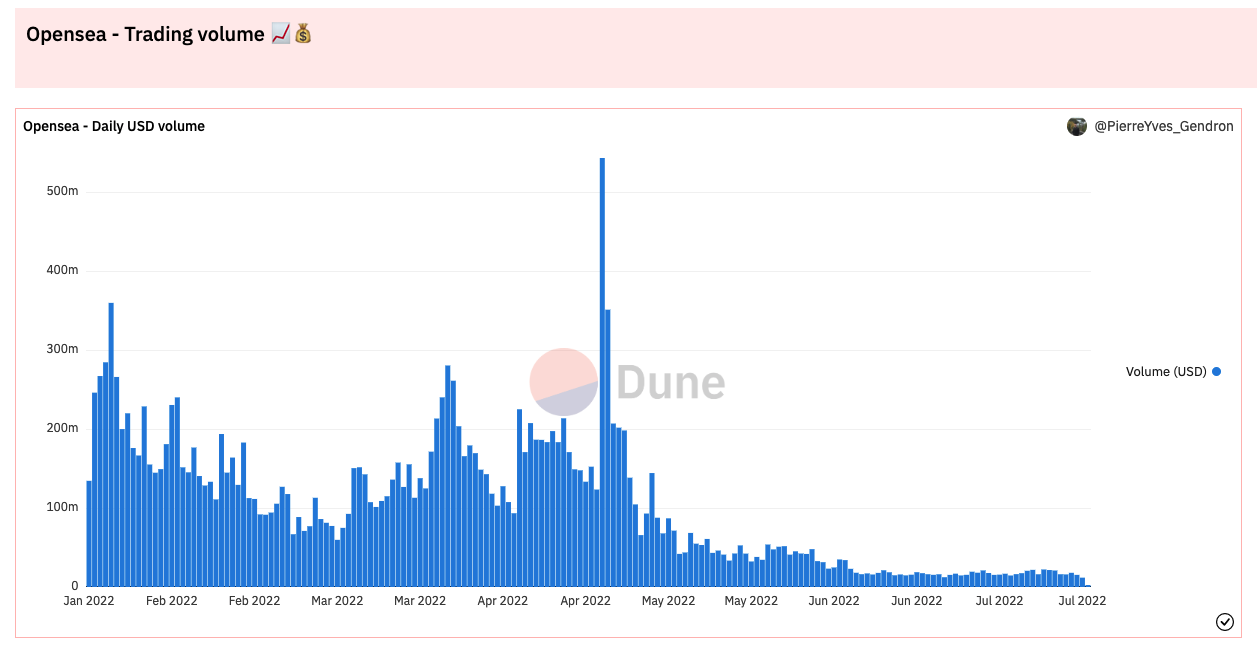
Task: Select the January peak bar near 360m
Action: coord(111,445)
